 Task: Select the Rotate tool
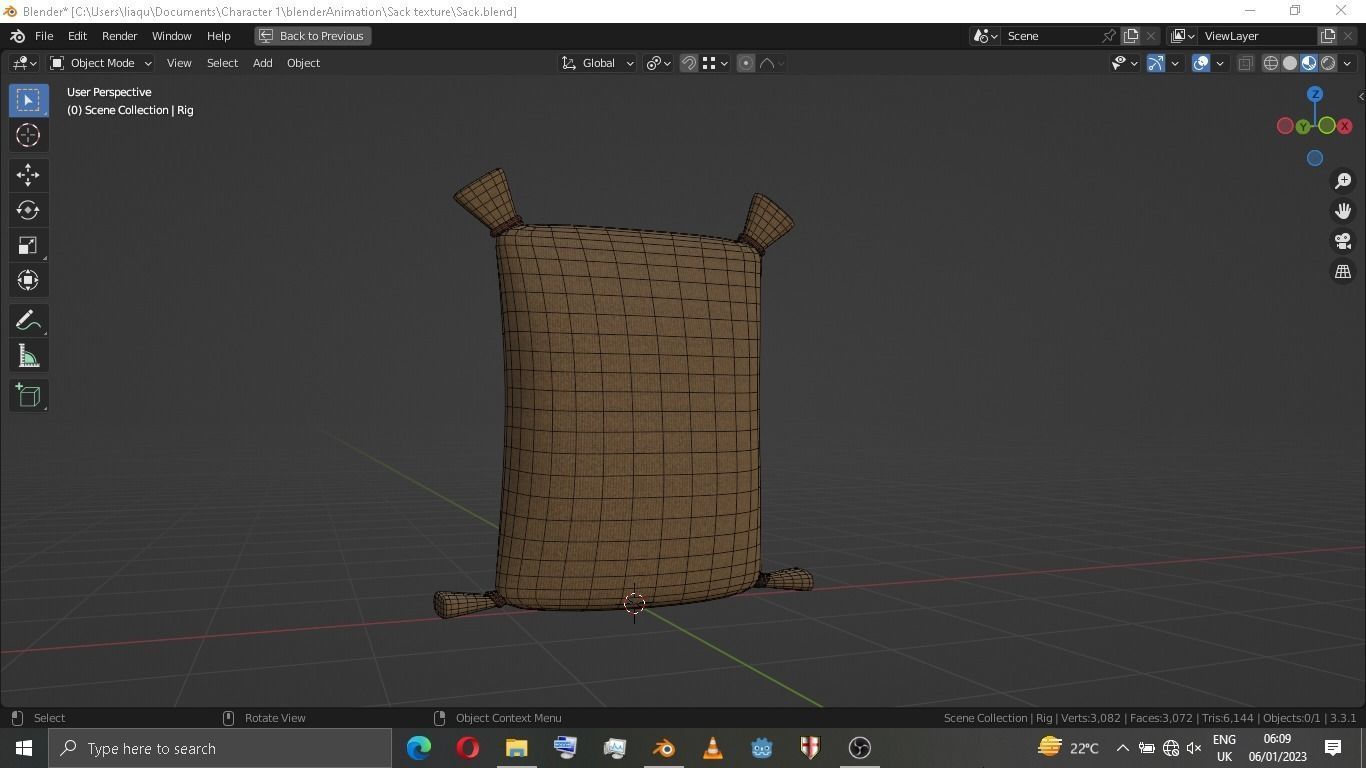click(27, 210)
